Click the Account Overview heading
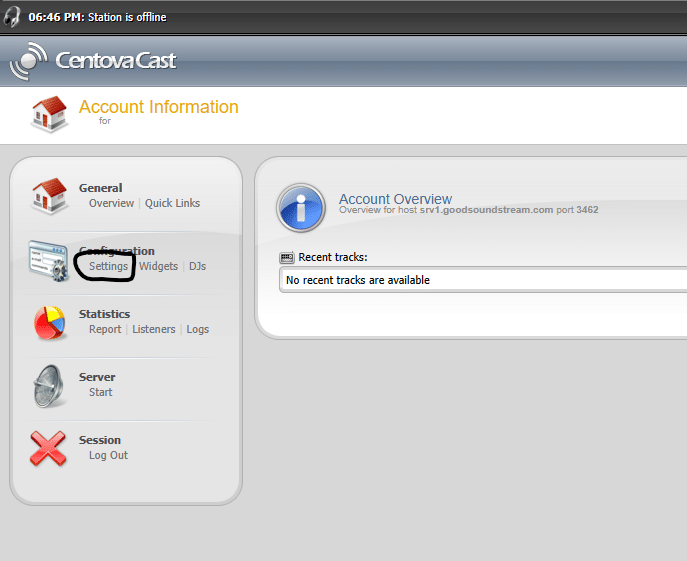Viewport: 687px width, 561px height. pos(395,199)
